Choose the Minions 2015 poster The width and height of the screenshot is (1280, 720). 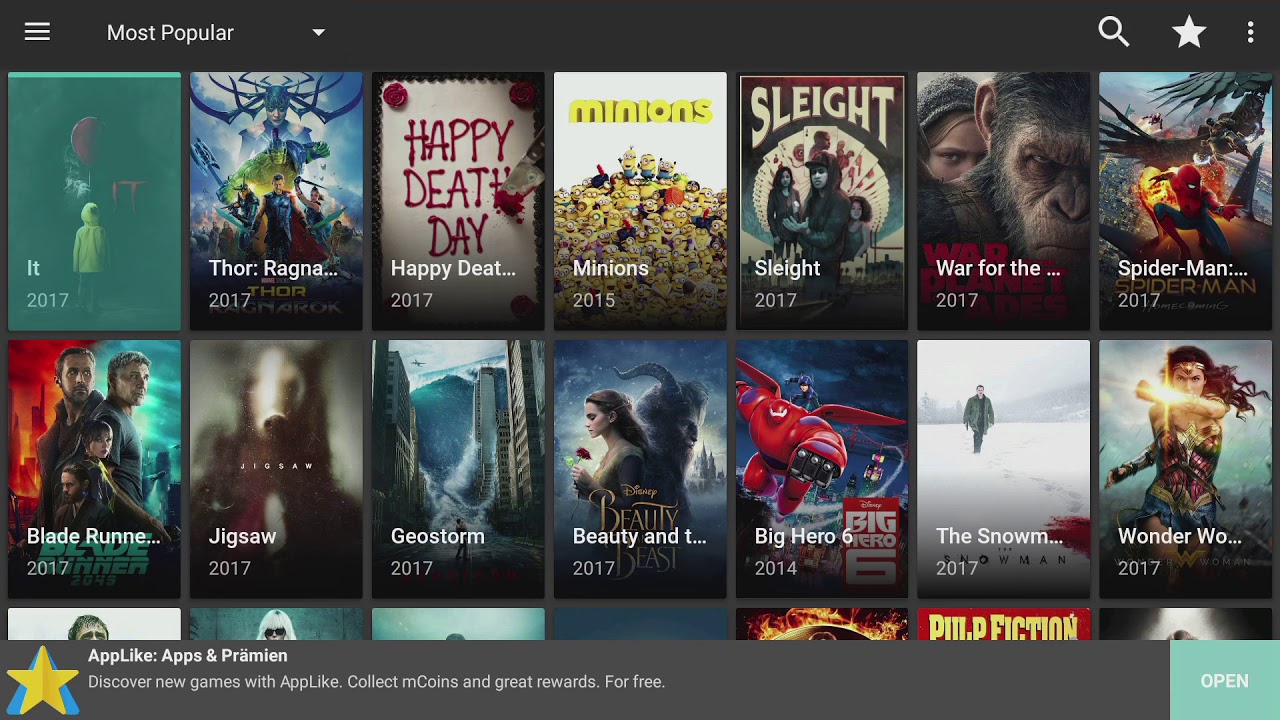coord(640,201)
